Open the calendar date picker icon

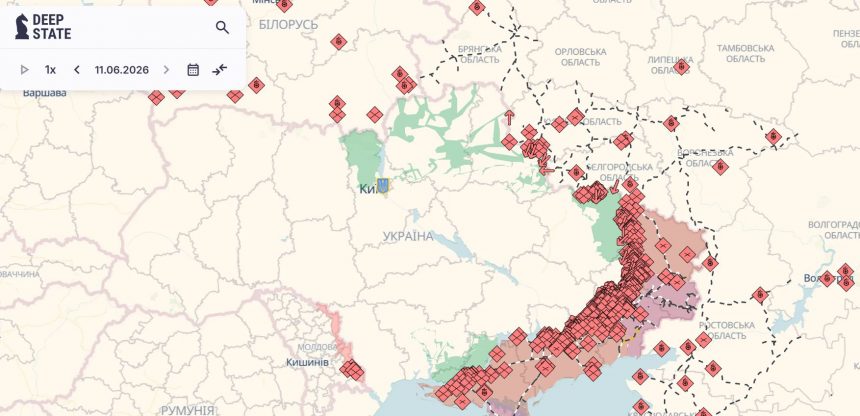click(x=193, y=70)
